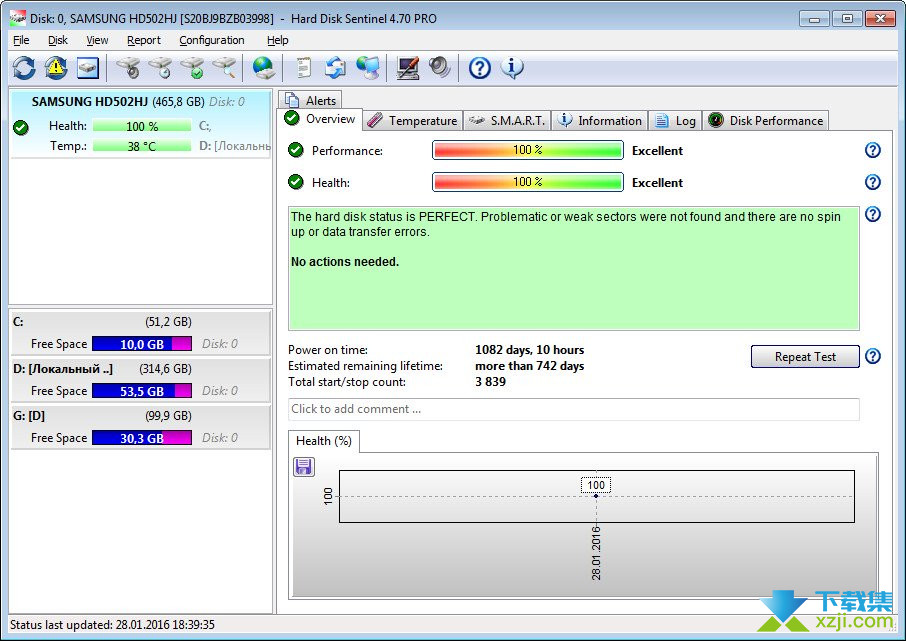Click the C: free space 10,0 GB bar
This screenshot has height=641, width=906.
(142, 344)
